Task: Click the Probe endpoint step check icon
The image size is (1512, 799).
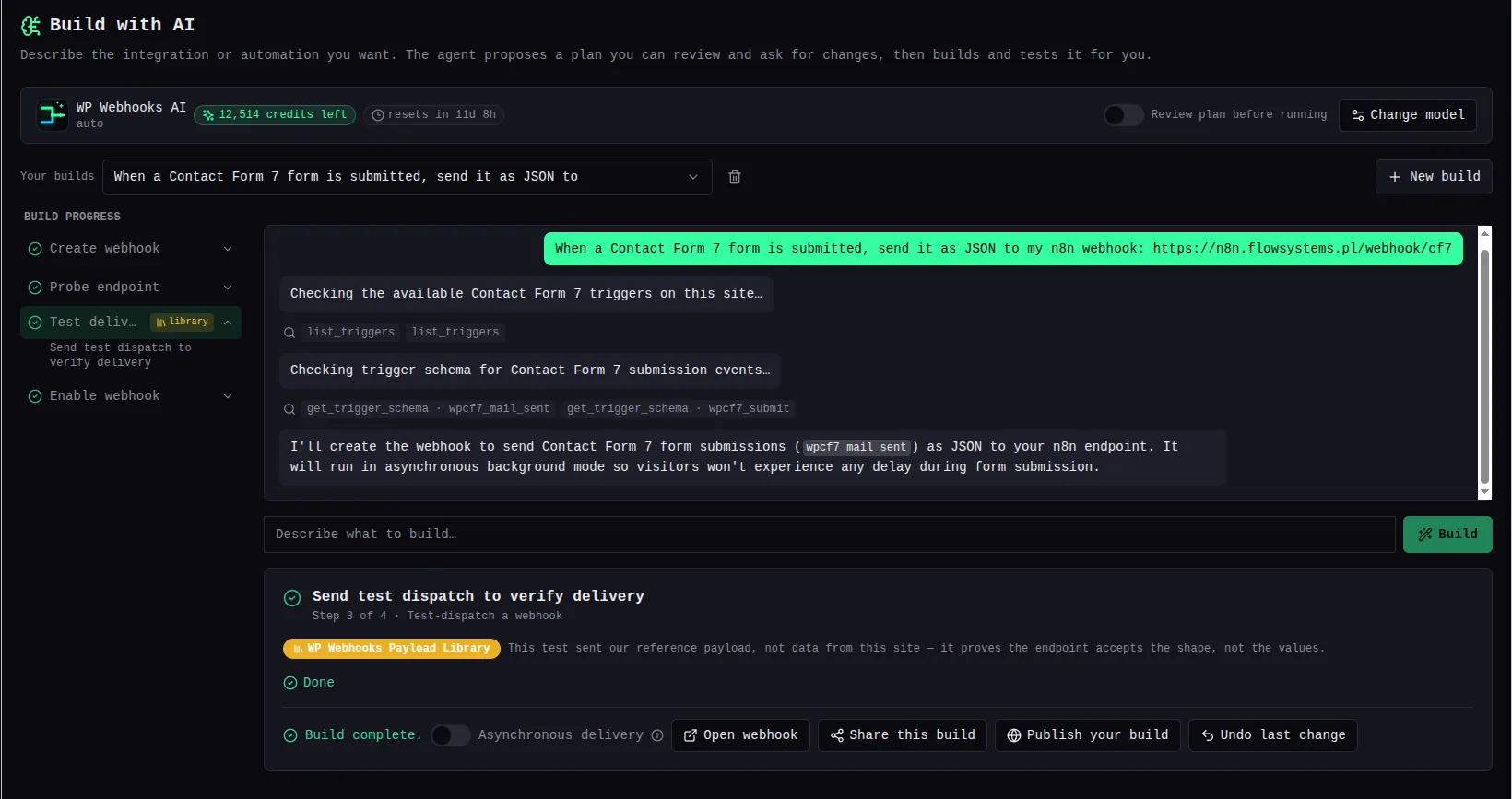Action: 35,288
